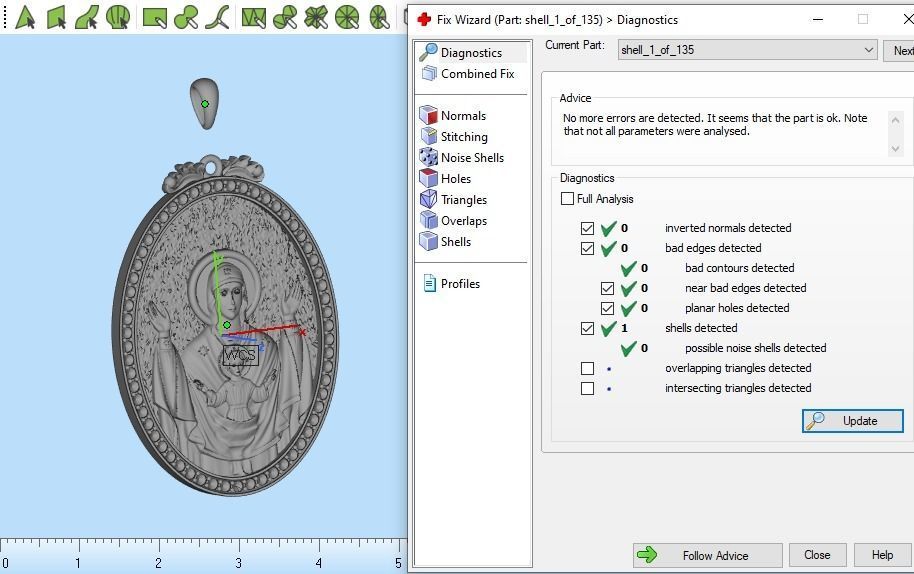Uncheck shells detection
The width and height of the screenshot is (914, 574).
coord(587,329)
